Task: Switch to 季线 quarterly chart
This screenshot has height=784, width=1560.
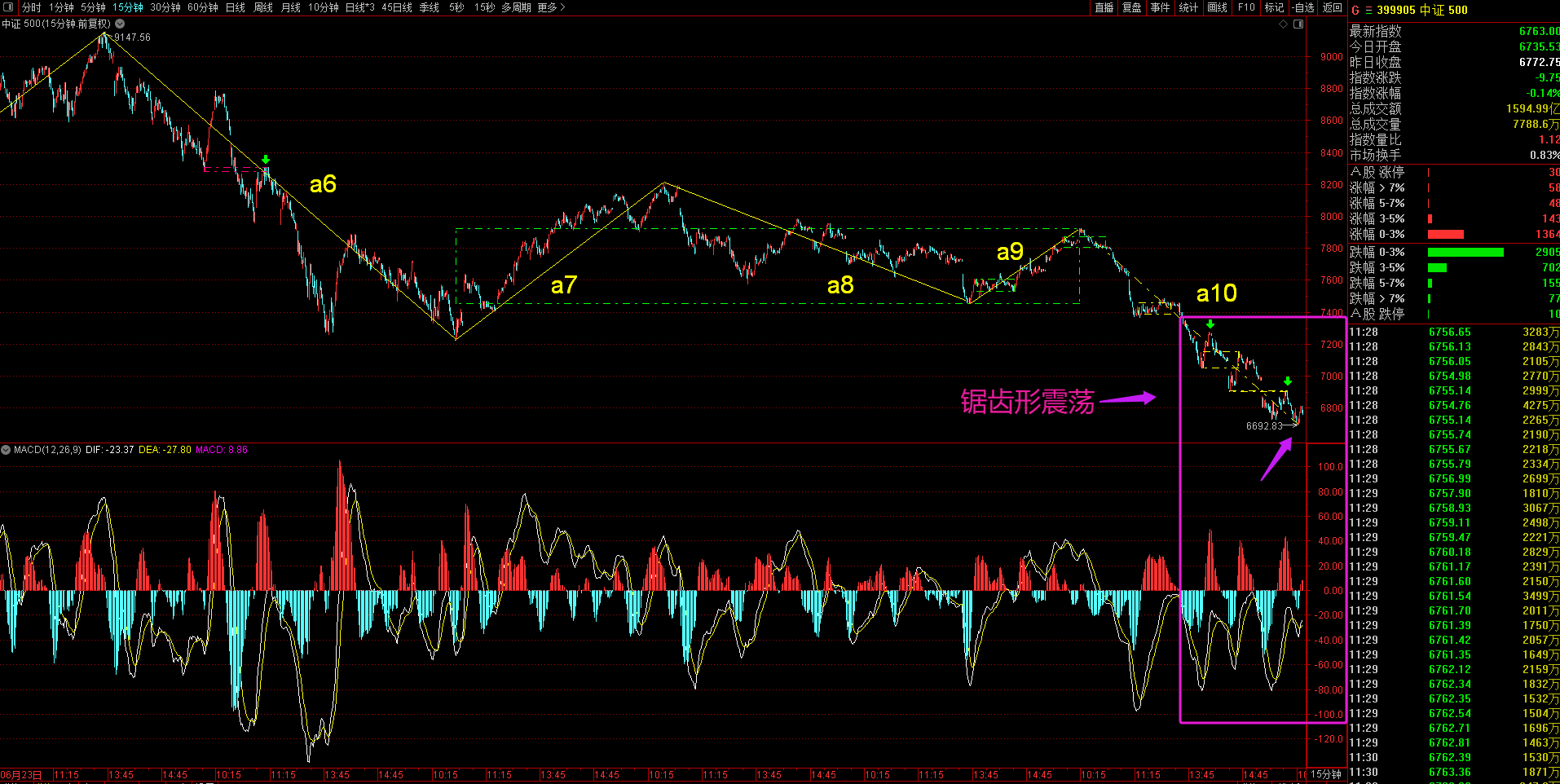Action: [430, 7]
